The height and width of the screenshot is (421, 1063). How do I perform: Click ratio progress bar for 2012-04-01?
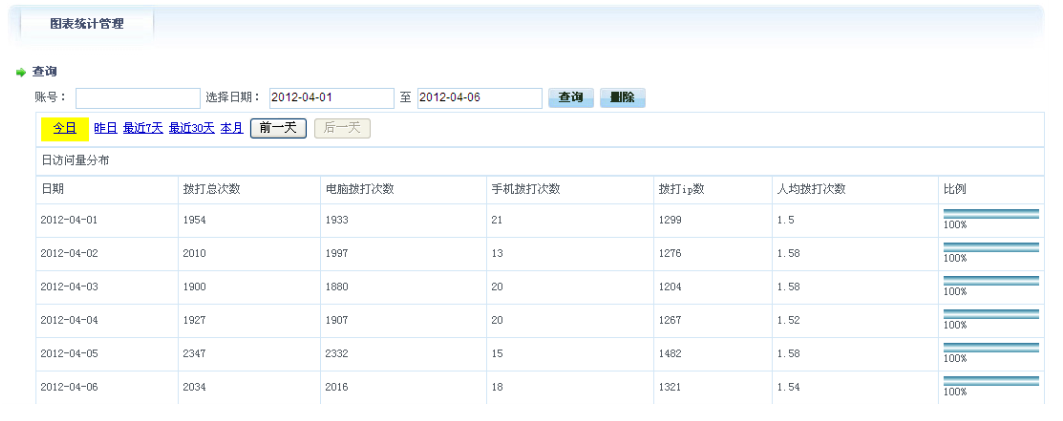(x=991, y=214)
